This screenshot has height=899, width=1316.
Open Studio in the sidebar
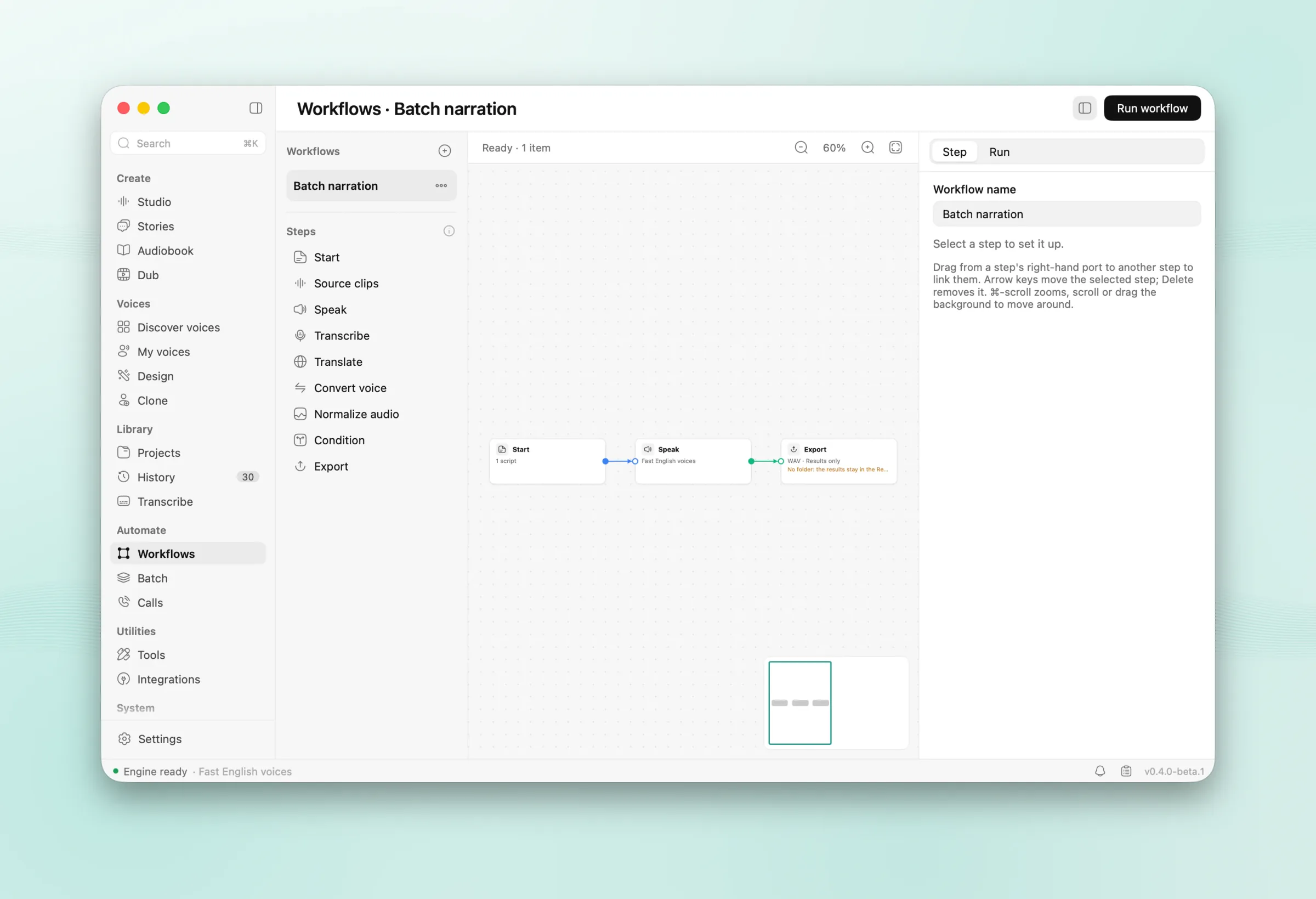pos(188,202)
